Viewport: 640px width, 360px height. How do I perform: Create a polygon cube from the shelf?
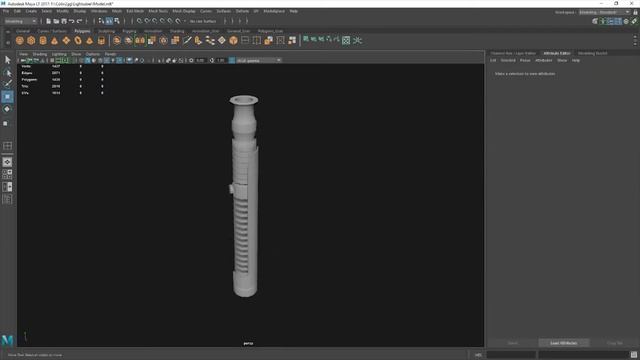31,40
